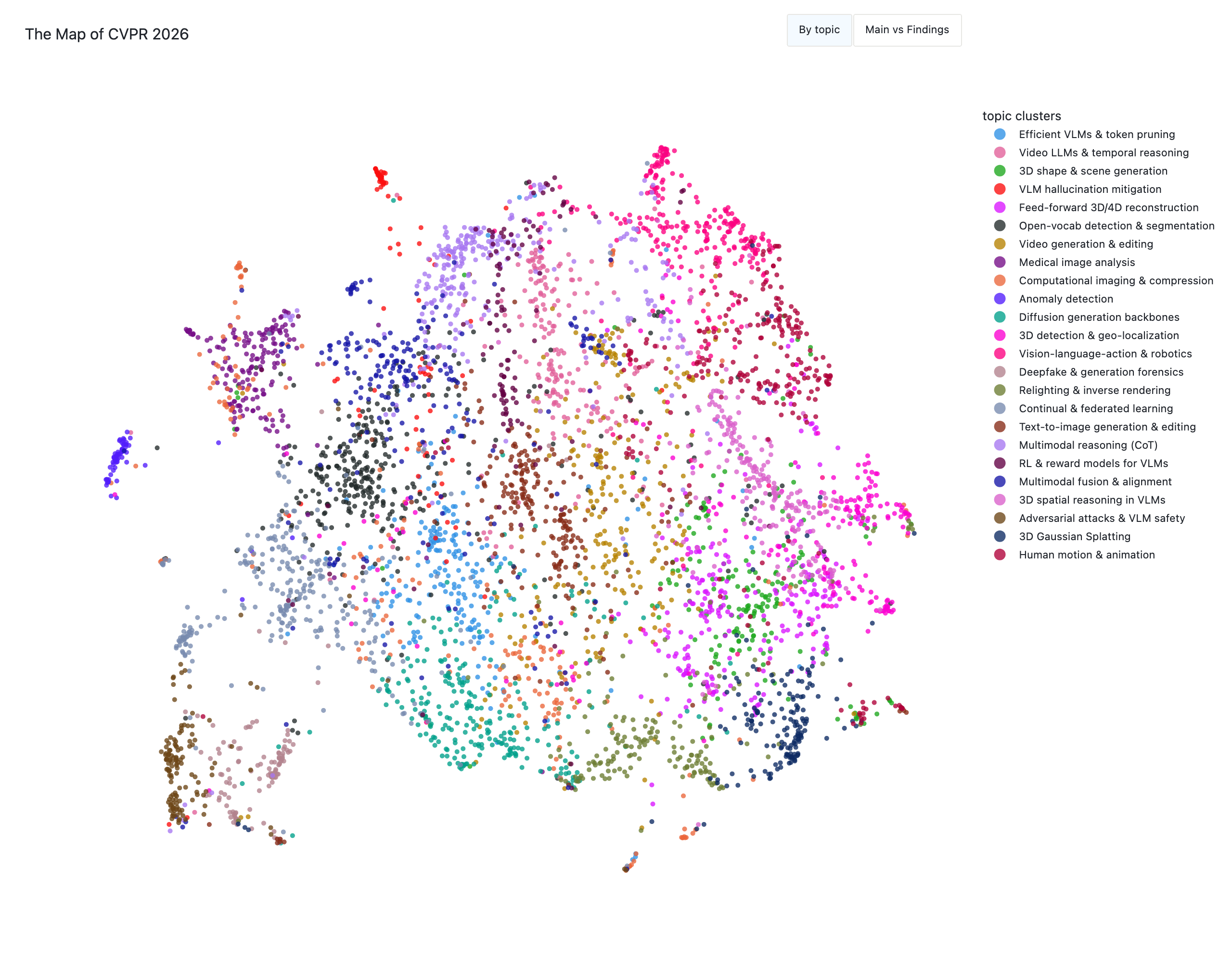Switch to the By topic view
Viewport: 1232px width, 962px height.
coord(819,30)
